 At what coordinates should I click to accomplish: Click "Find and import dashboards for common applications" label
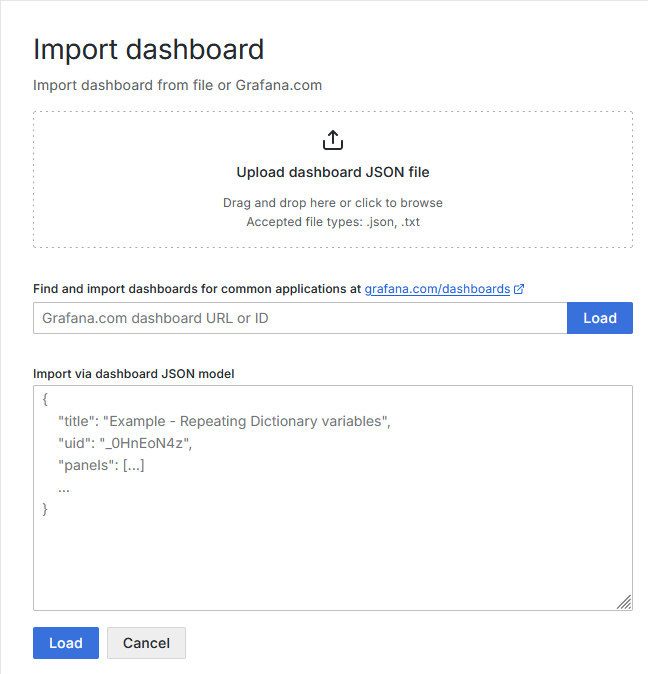tap(197, 289)
